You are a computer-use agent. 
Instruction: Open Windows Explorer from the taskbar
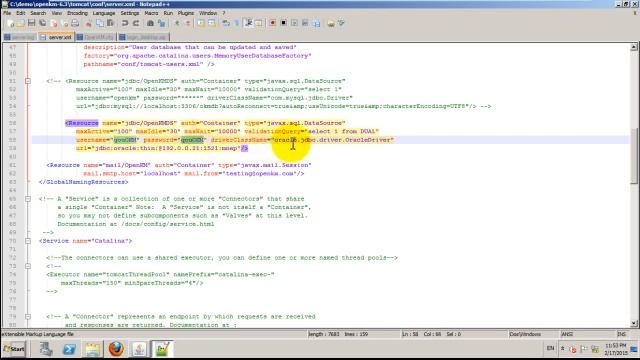pyautogui.click(x=93, y=349)
